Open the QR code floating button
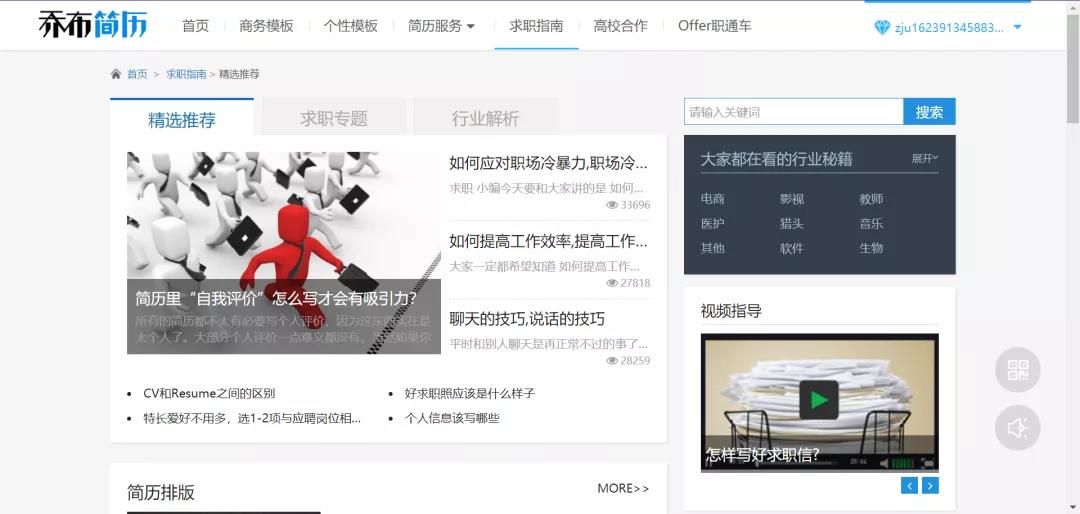Viewport: 1080px width, 514px height. 1017,370
